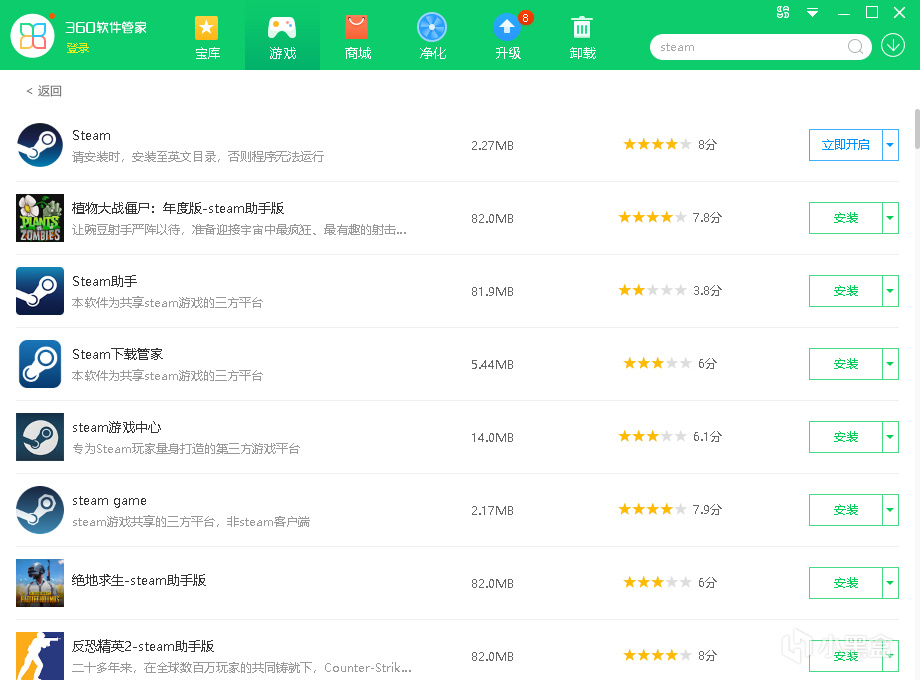
Task: Expand install options for steam游戏中心
Action: 890,437
